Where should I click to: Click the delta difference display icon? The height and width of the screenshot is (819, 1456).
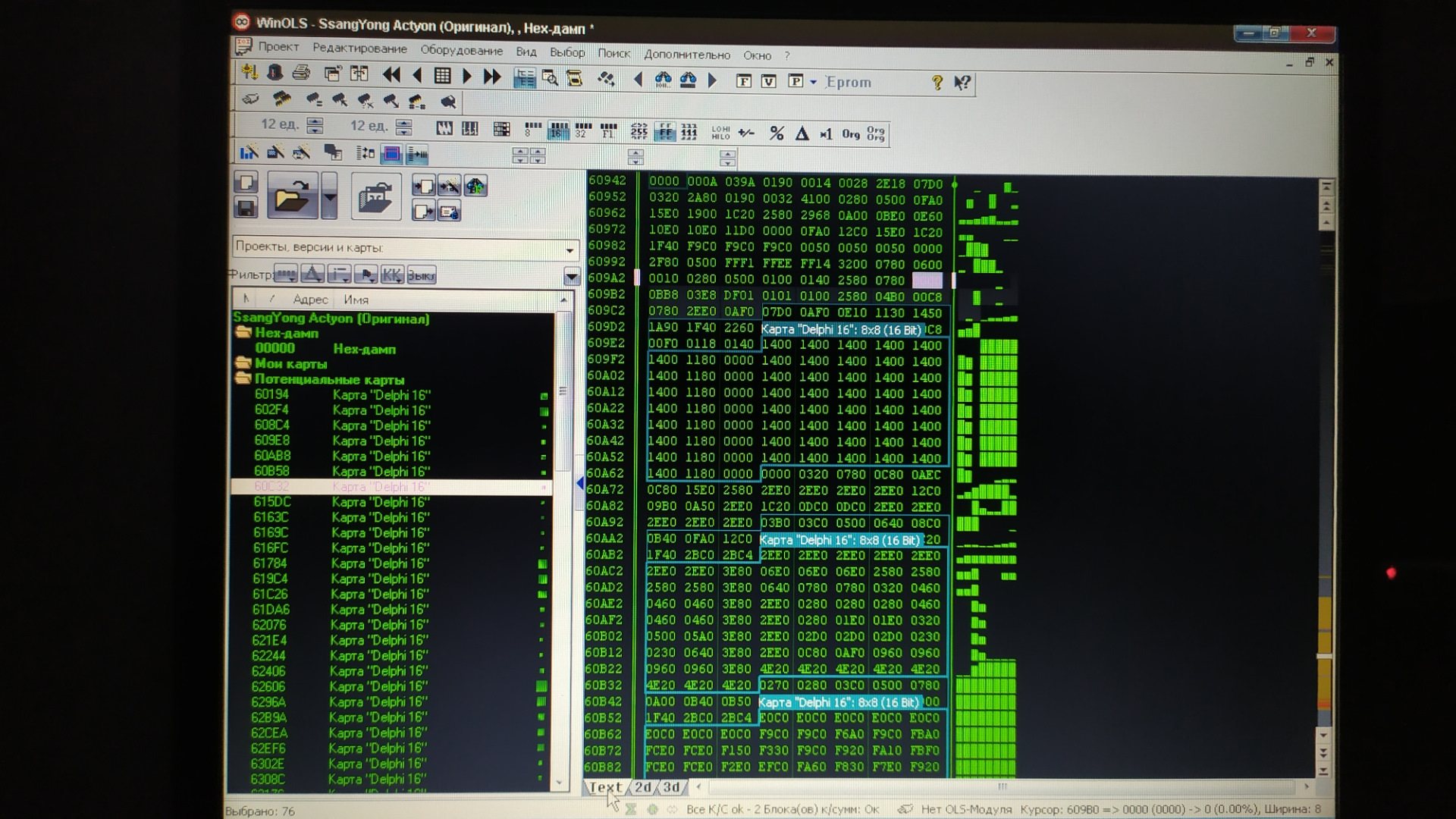802,134
